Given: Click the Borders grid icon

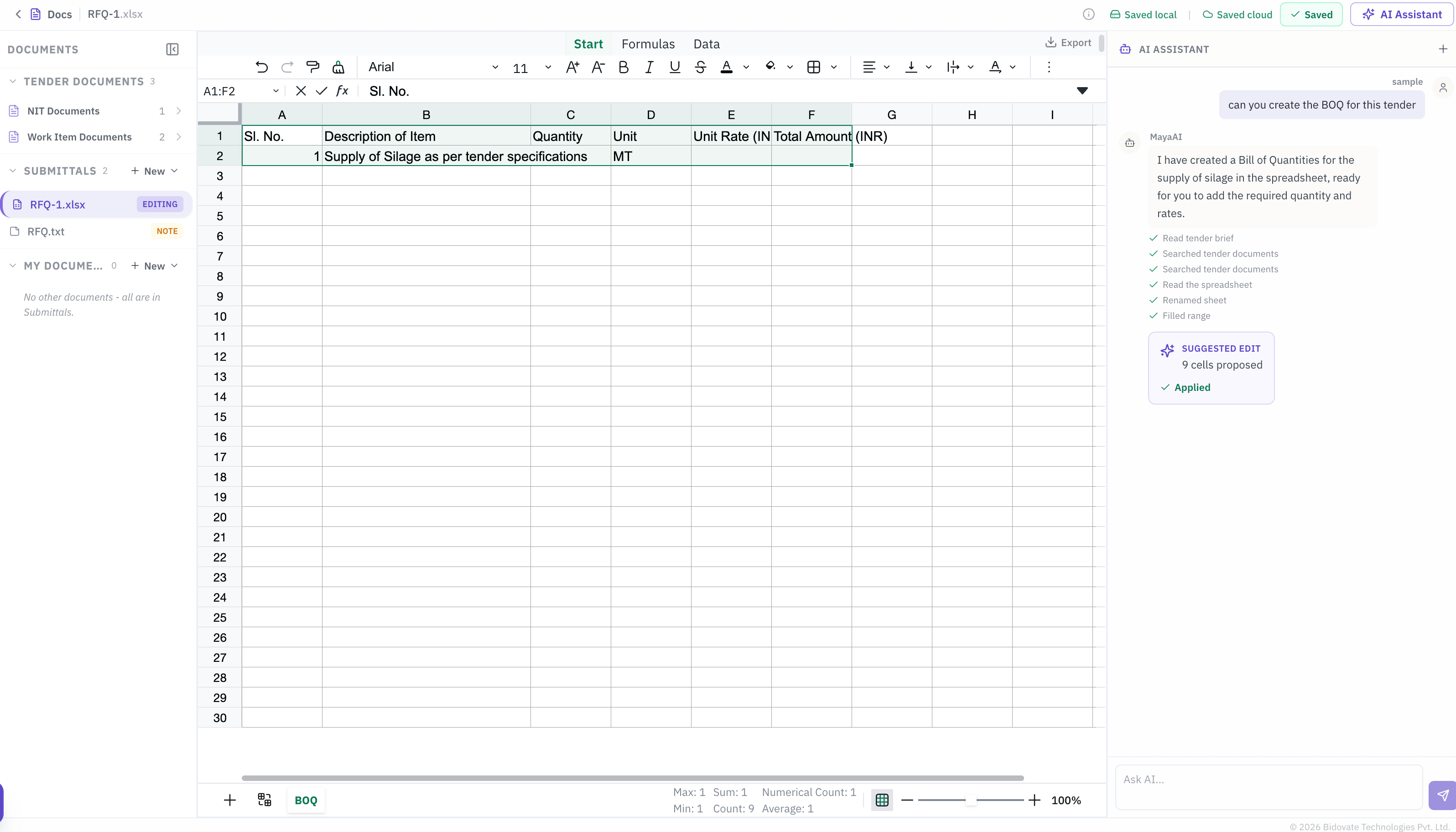Looking at the screenshot, I should 814,68.
